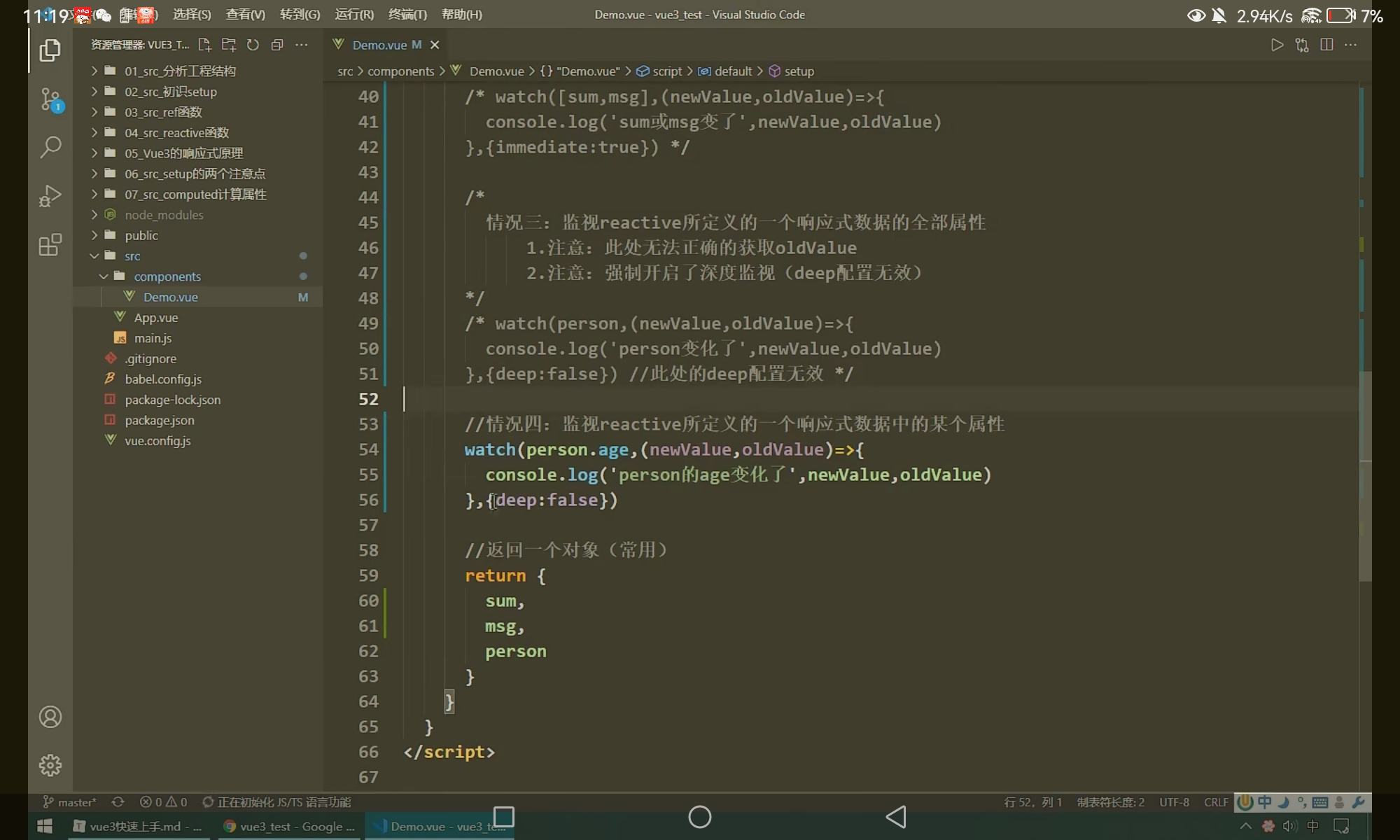The image size is (1400, 840).
Task: Open the Run and Debug view
Action: [50, 196]
